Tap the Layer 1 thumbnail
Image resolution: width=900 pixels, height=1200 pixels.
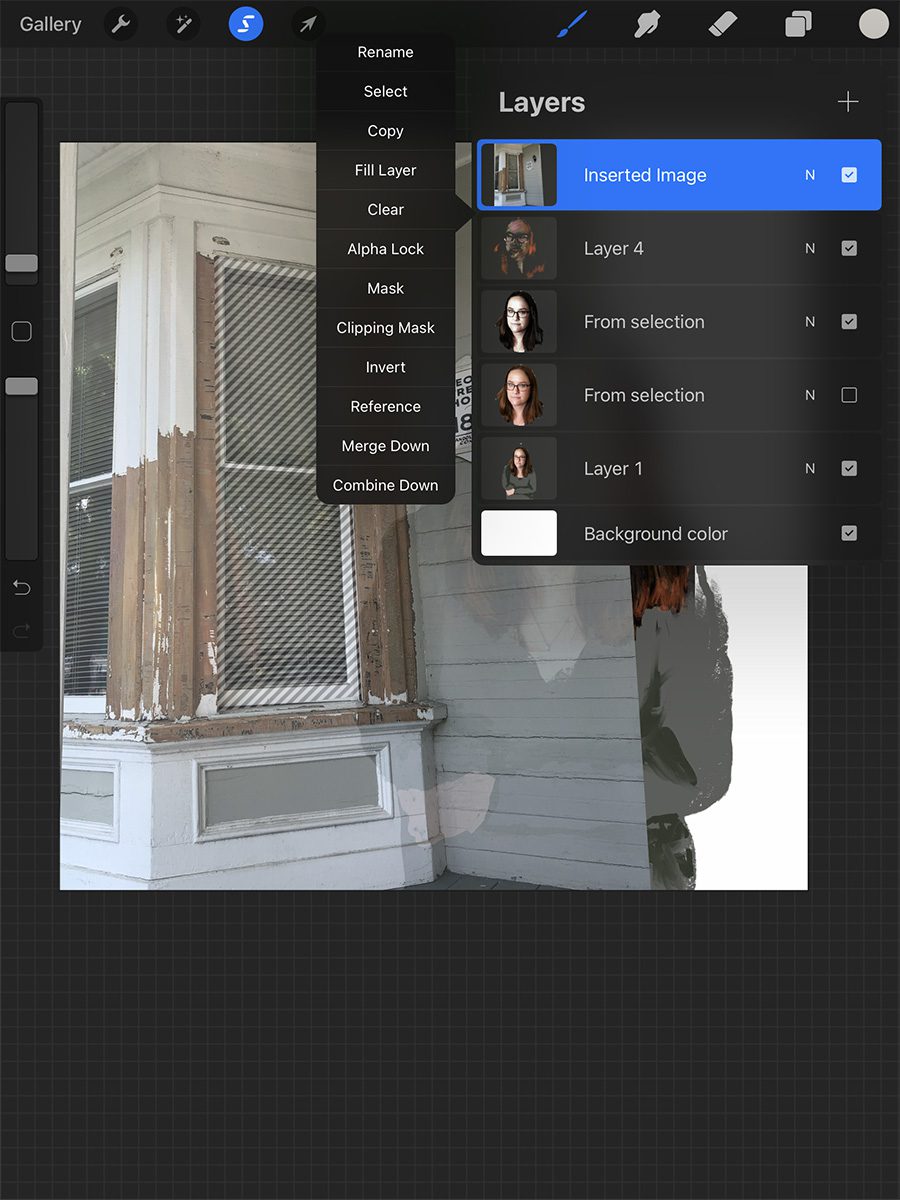pyautogui.click(x=519, y=468)
